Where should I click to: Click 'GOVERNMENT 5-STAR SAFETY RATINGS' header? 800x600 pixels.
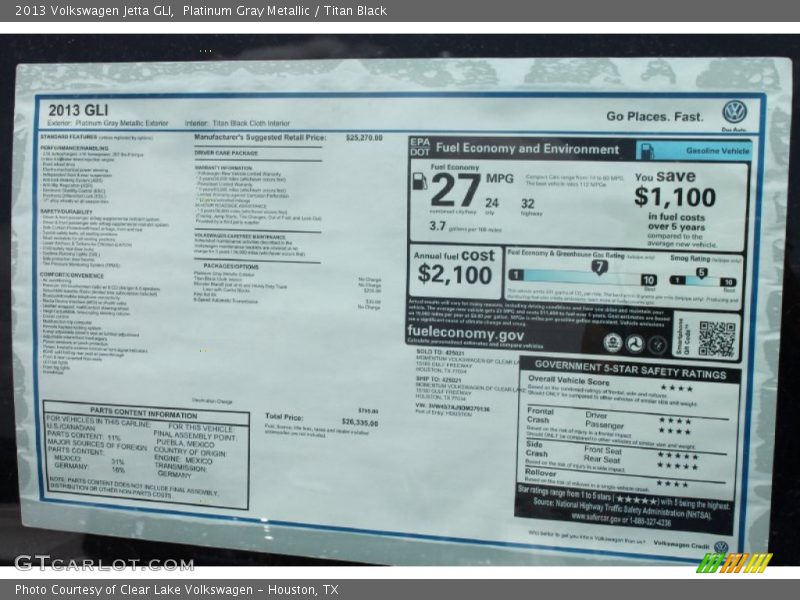point(630,369)
